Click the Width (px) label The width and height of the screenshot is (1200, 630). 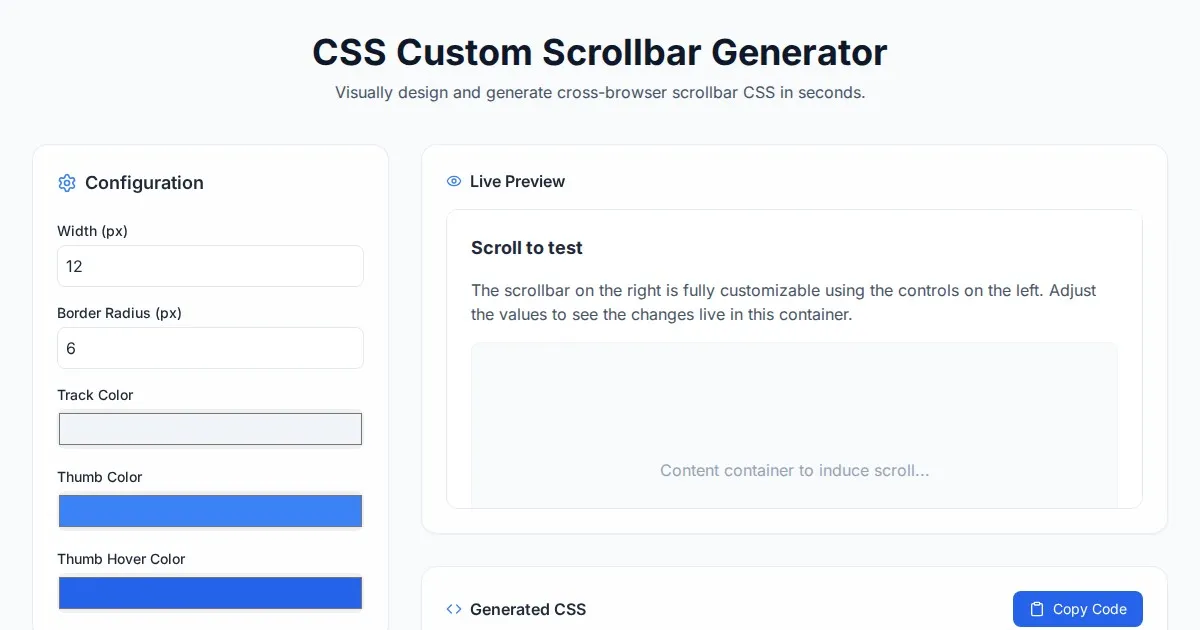(92, 231)
